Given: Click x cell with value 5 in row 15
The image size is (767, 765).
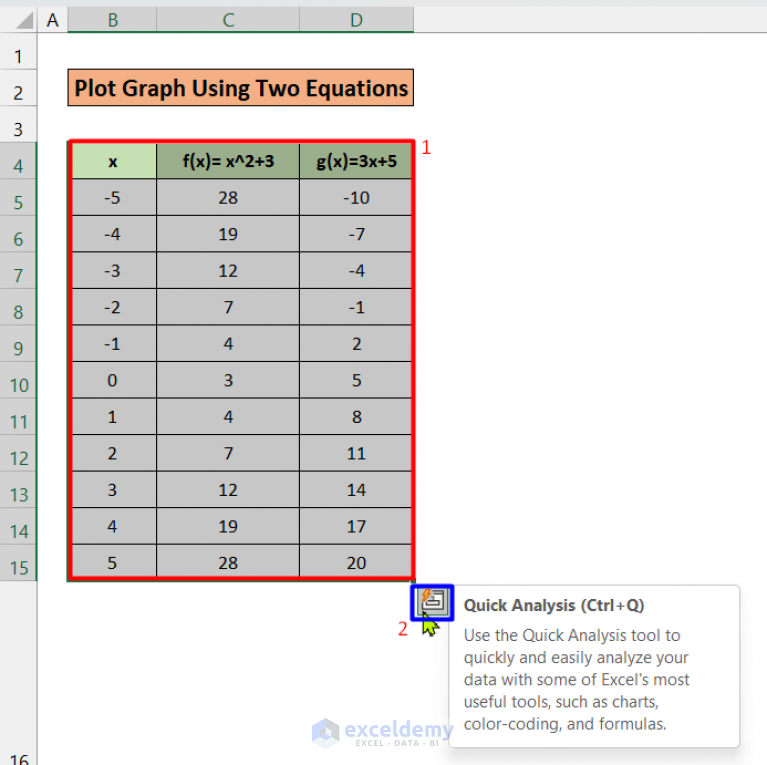Looking at the screenshot, I should click(113, 562).
